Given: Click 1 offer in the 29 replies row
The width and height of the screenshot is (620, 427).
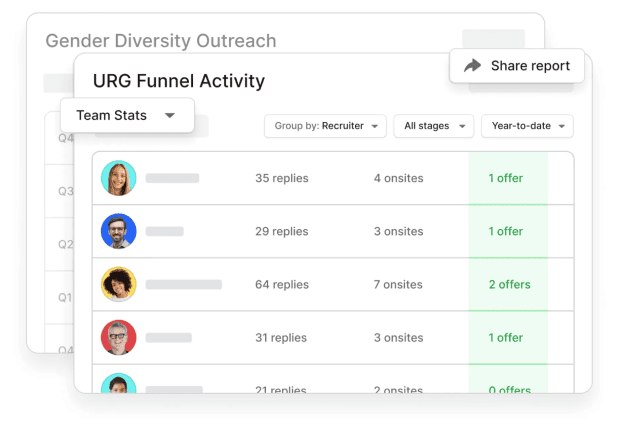Looking at the screenshot, I should pyautogui.click(x=506, y=231).
